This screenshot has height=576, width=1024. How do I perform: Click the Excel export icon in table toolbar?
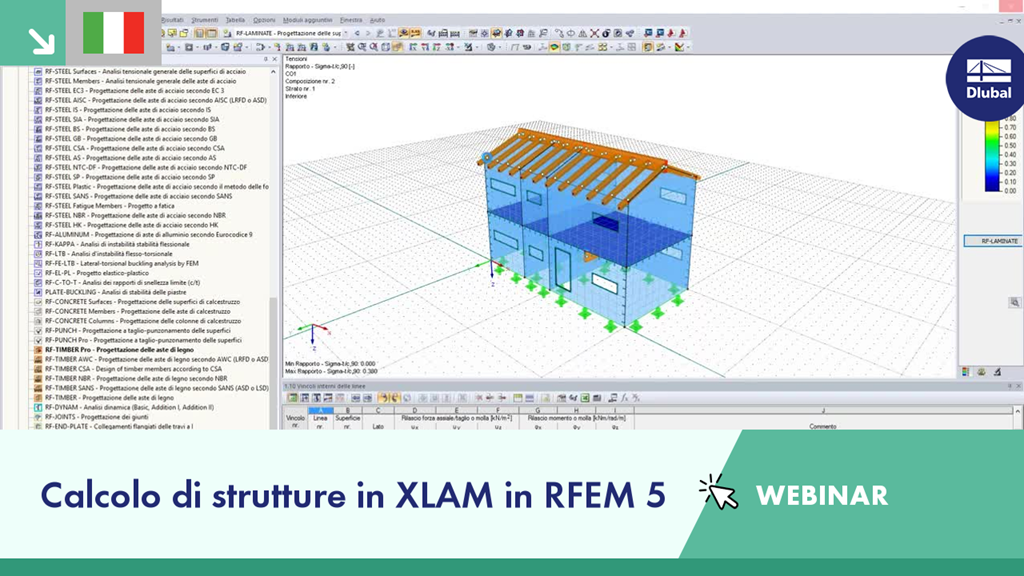pyautogui.click(x=586, y=398)
